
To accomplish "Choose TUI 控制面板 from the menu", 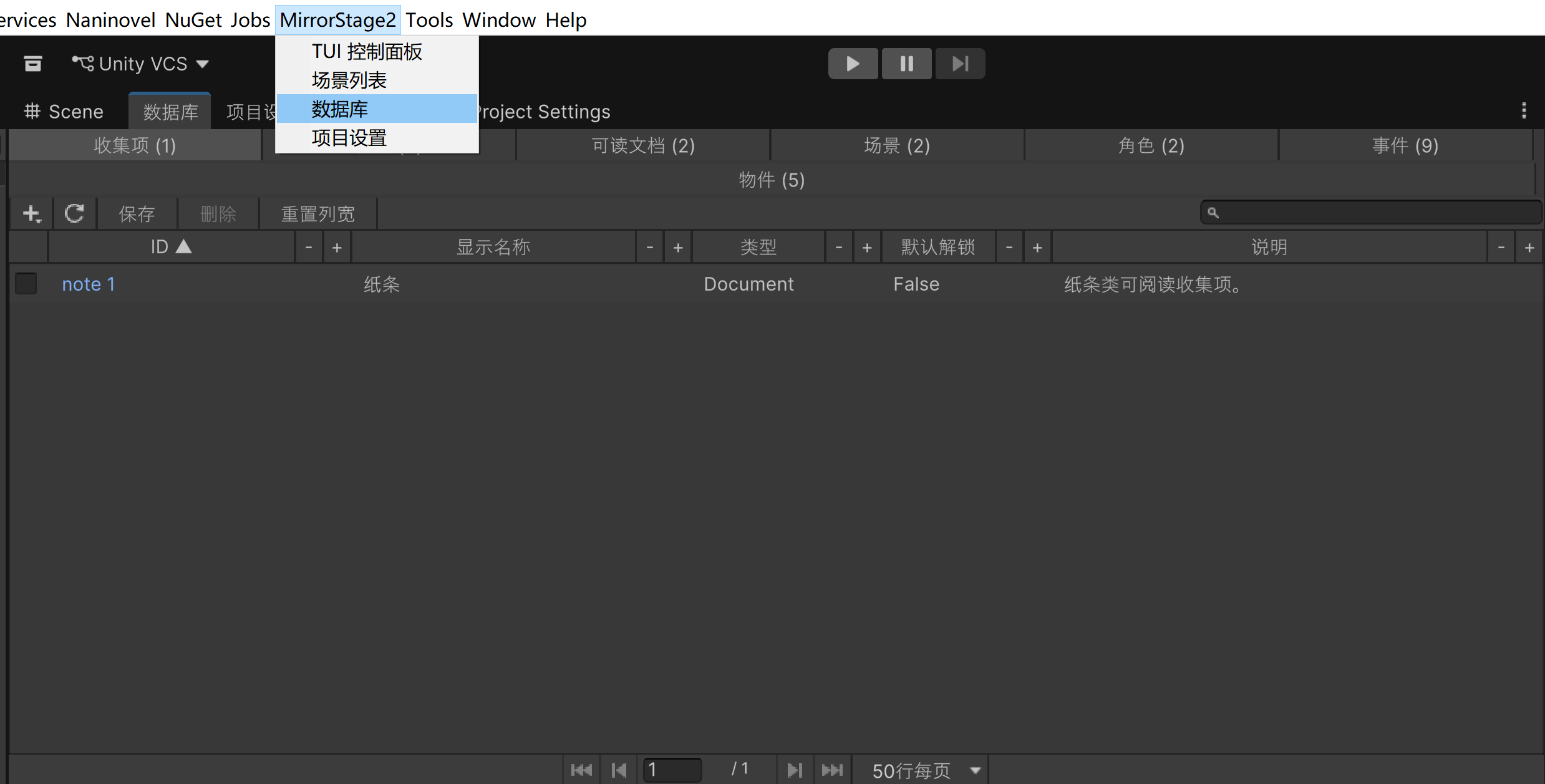I will (x=377, y=51).
